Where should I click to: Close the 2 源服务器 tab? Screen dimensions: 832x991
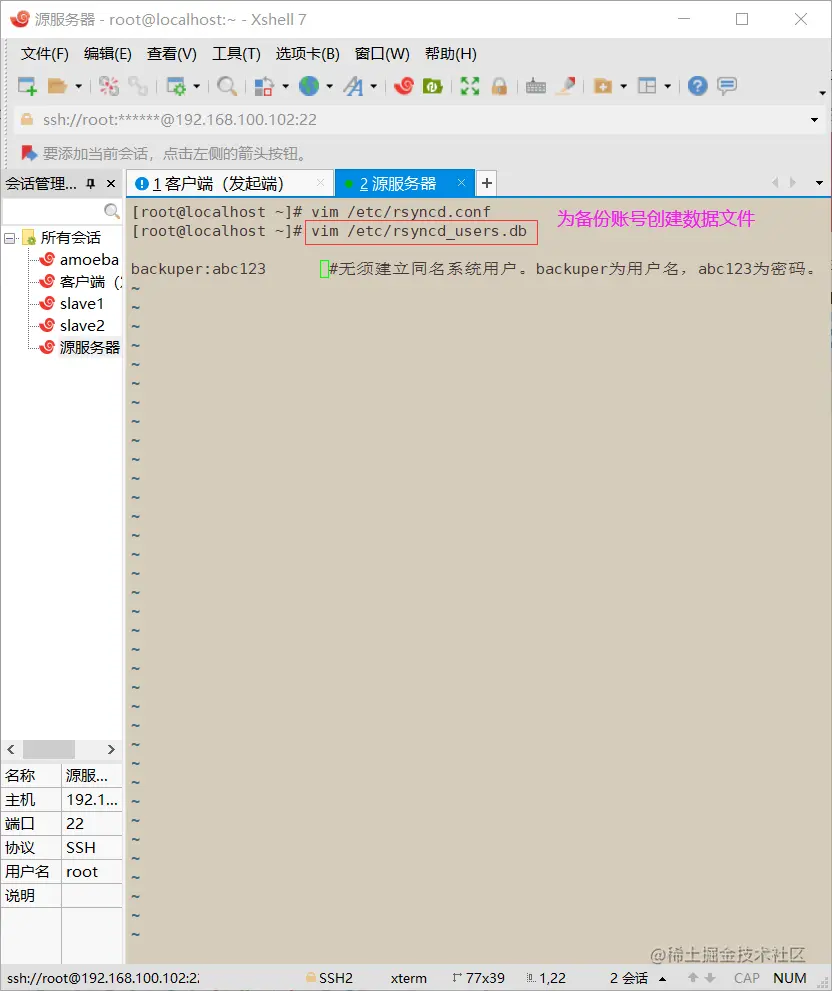(x=461, y=183)
